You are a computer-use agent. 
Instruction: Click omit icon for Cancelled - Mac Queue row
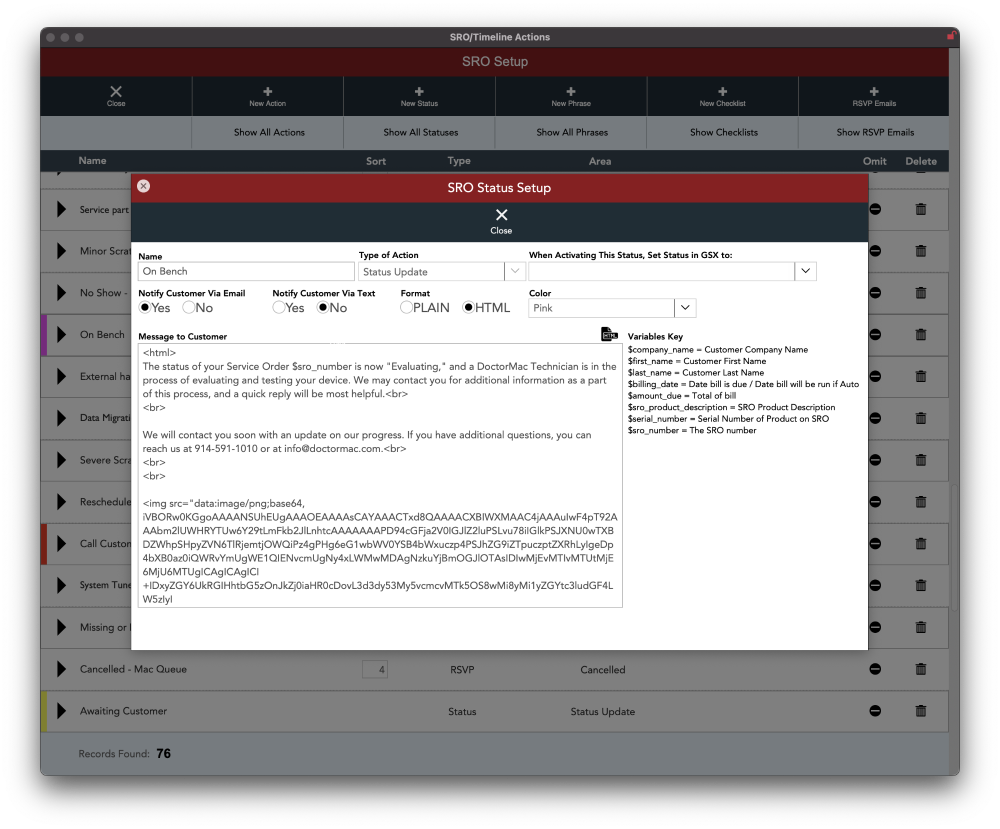click(875, 669)
